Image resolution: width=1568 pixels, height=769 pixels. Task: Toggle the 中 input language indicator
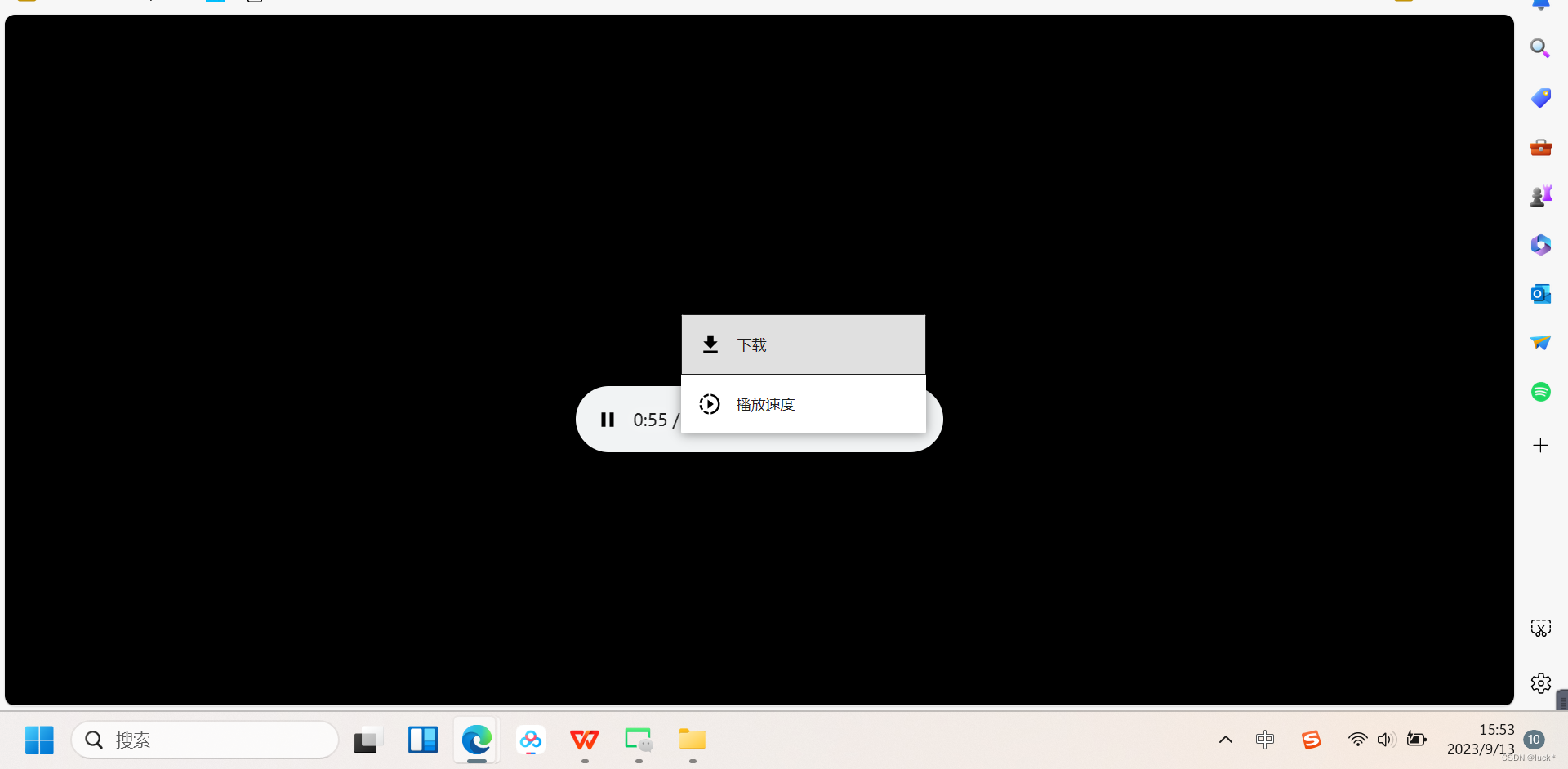(x=1265, y=740)
